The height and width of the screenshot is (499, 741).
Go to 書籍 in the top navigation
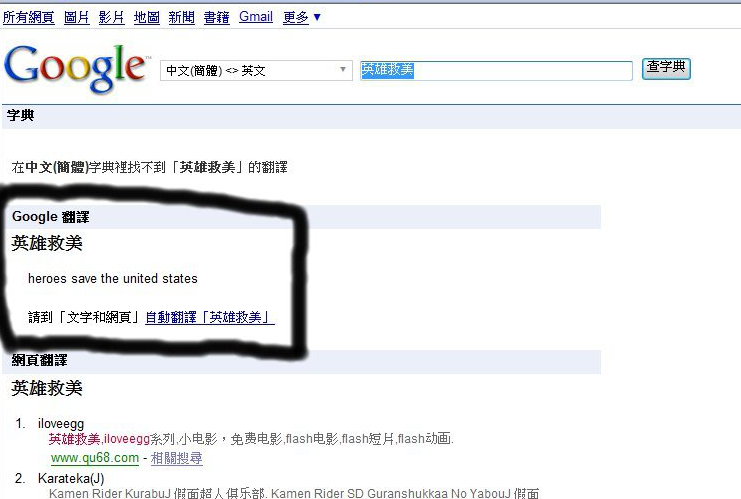[216, 17]
